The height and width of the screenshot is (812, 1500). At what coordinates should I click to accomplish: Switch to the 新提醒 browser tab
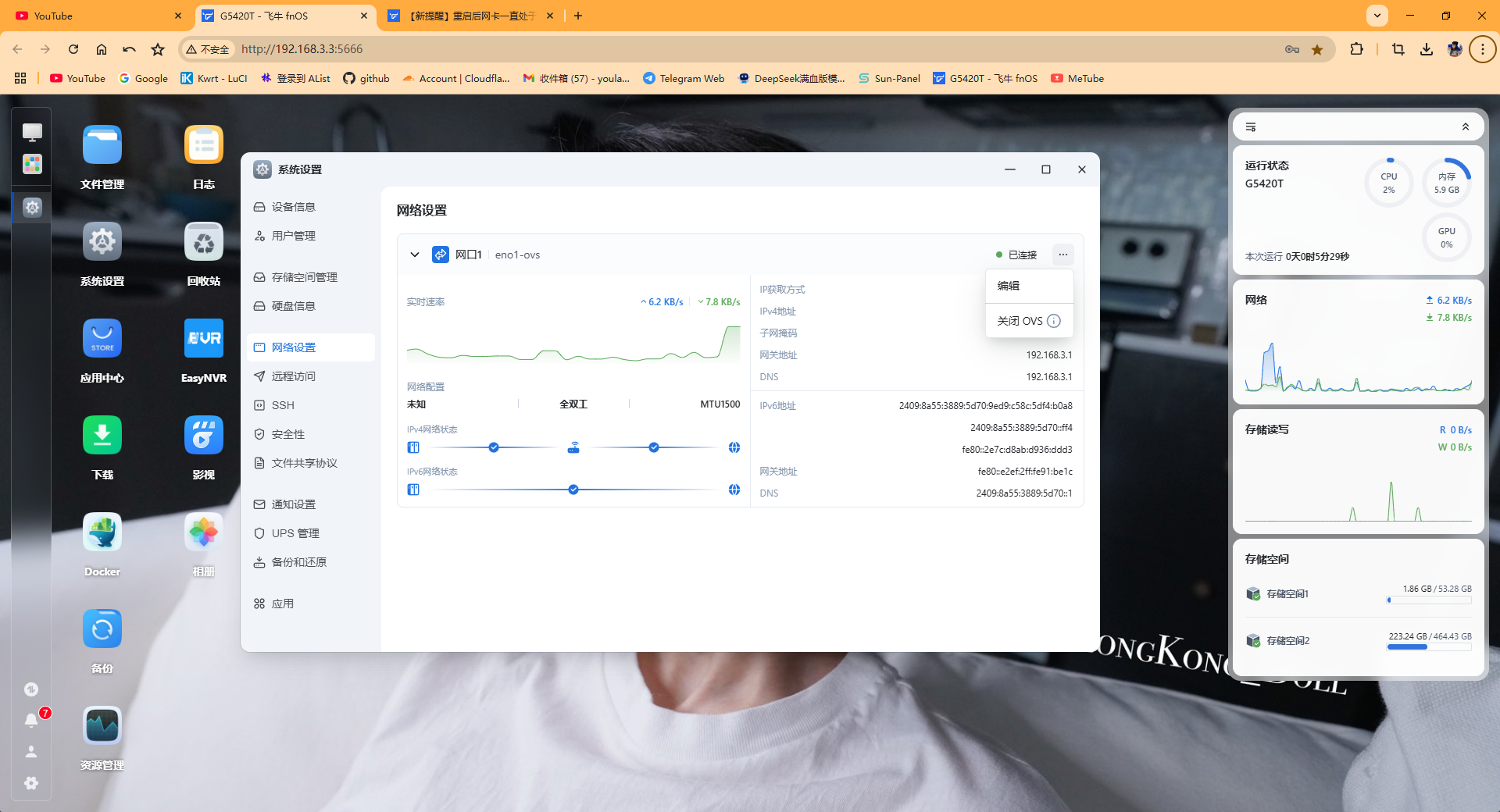tap(471, 16)
